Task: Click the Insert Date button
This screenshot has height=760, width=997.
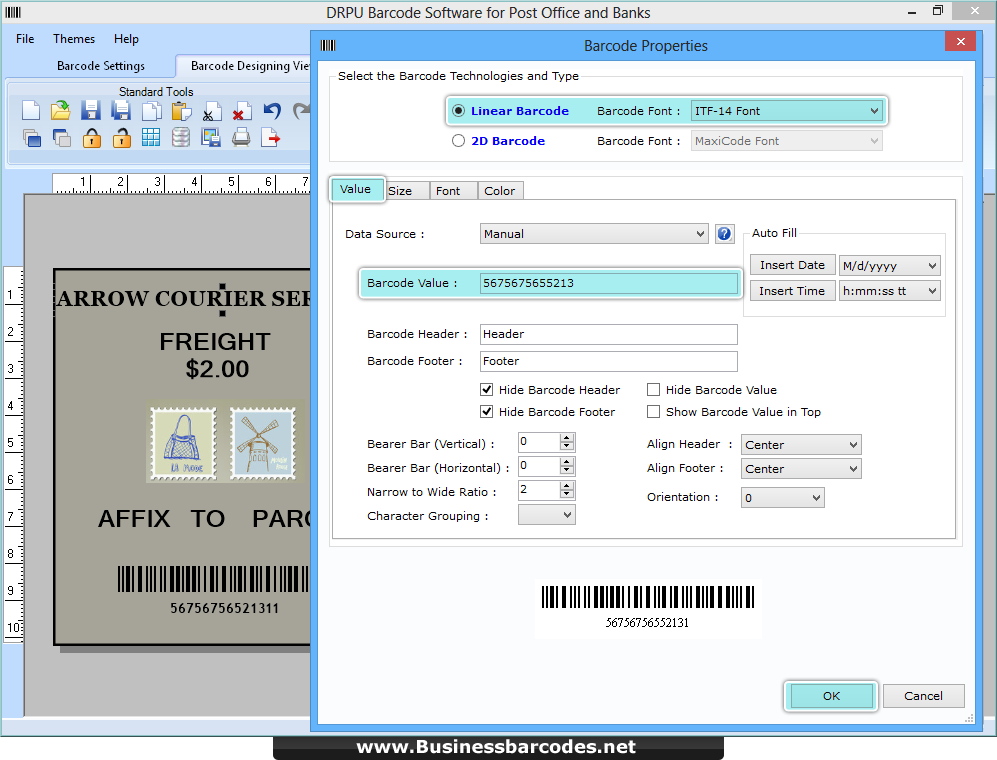Action: [792, 264]
